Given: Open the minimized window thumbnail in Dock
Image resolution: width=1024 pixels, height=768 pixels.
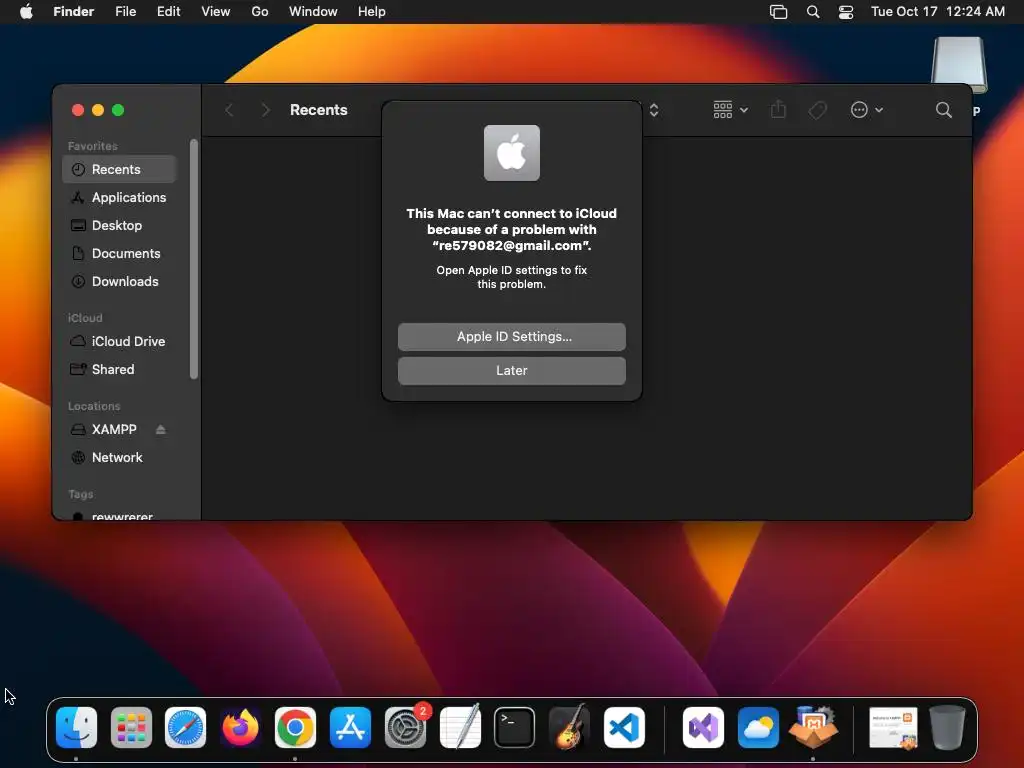Looking at the screenshot, I should 893,728.
